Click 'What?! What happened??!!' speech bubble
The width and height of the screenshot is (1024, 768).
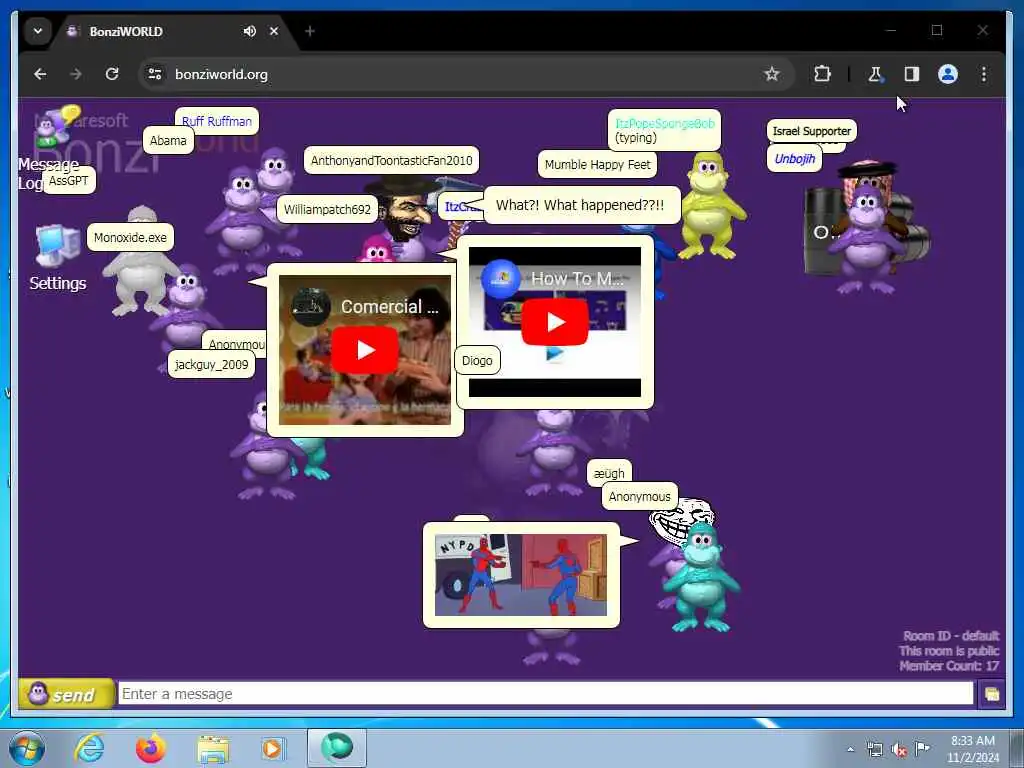click(x=580, y=205)
